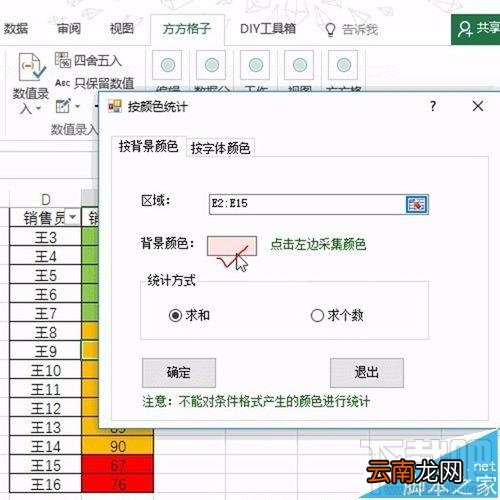Switch to the 方方格子 ribbon tab
Image resolution: width=500 pixels, height=500 pixels.
click(187, 29)
